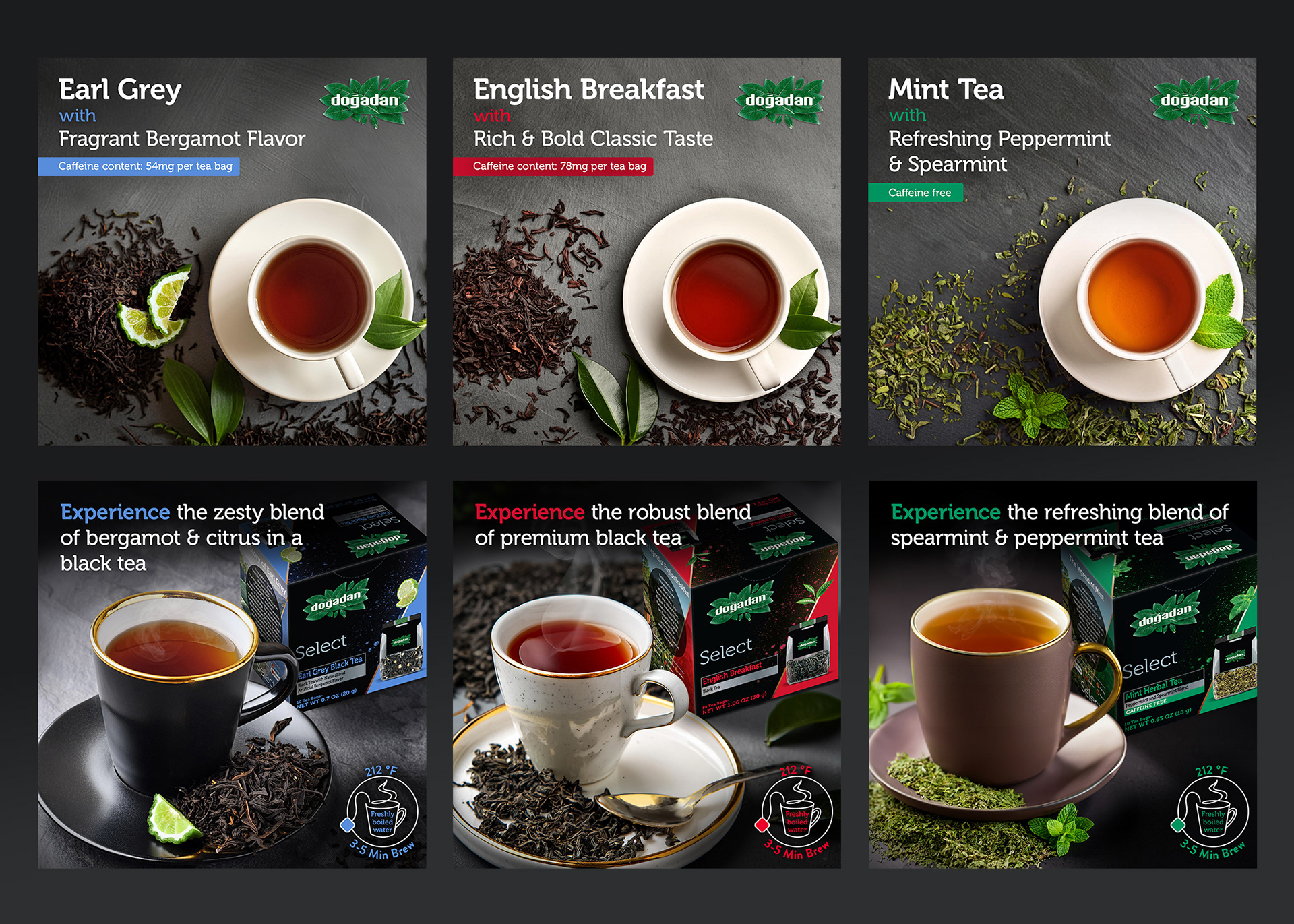Image resolution: width=1294 pixels, height=924 pixels.
Task: Click the doğadan logo on Mint Tea card
Action: (1194, 101)
